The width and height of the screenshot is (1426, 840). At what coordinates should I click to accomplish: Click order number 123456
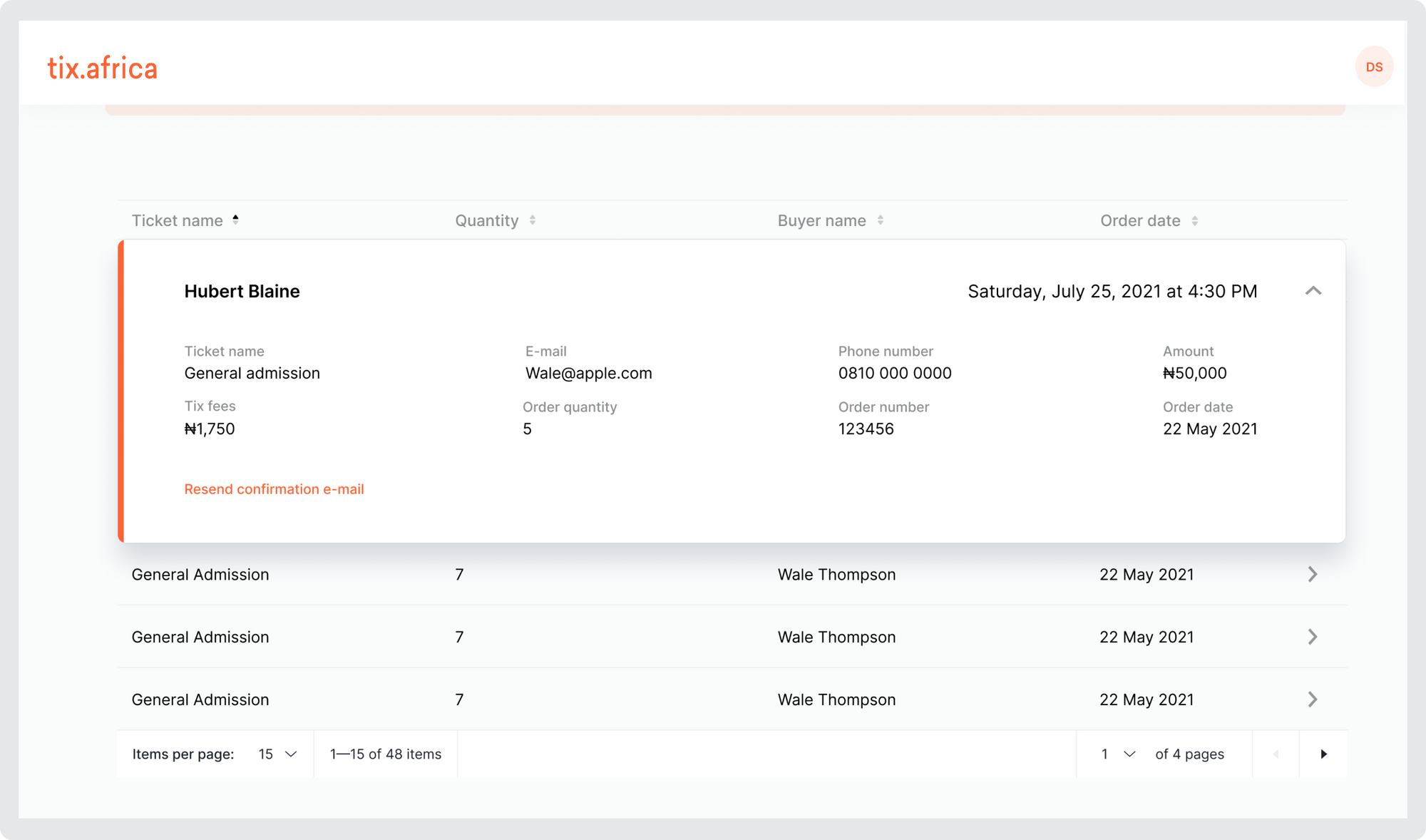point(866,429)
